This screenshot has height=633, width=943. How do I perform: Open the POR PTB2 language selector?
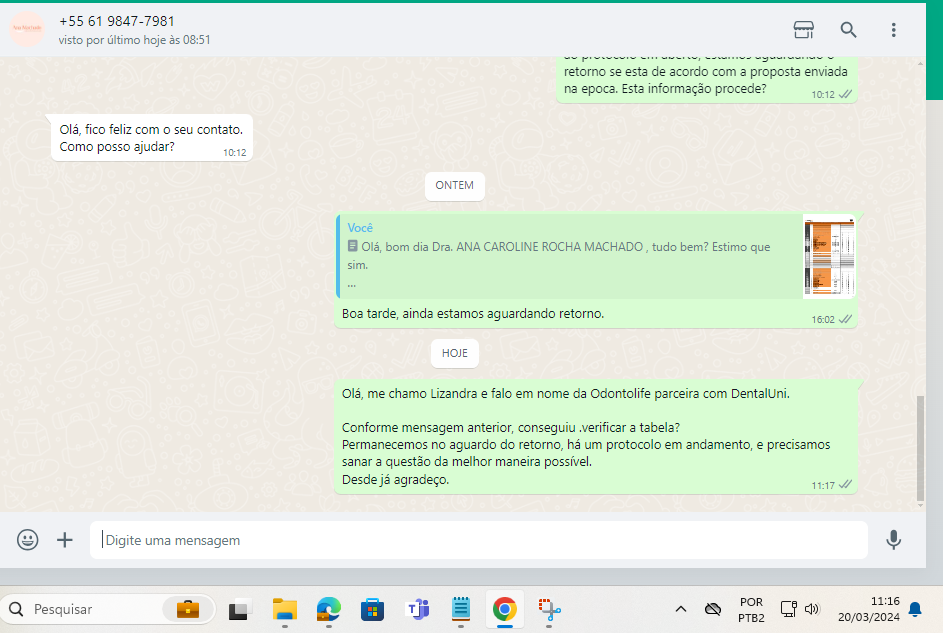coord(751,609)
